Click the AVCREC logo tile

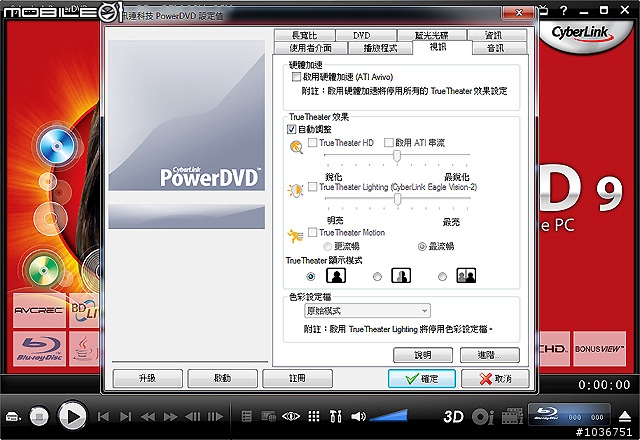39,310
